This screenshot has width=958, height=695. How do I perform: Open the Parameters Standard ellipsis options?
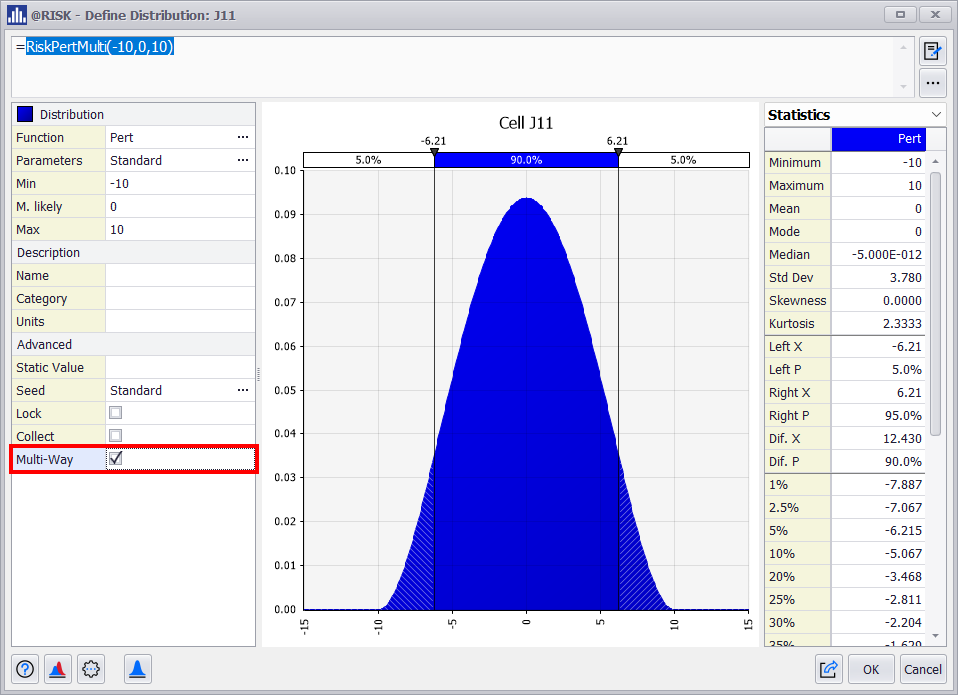point(242,161)
